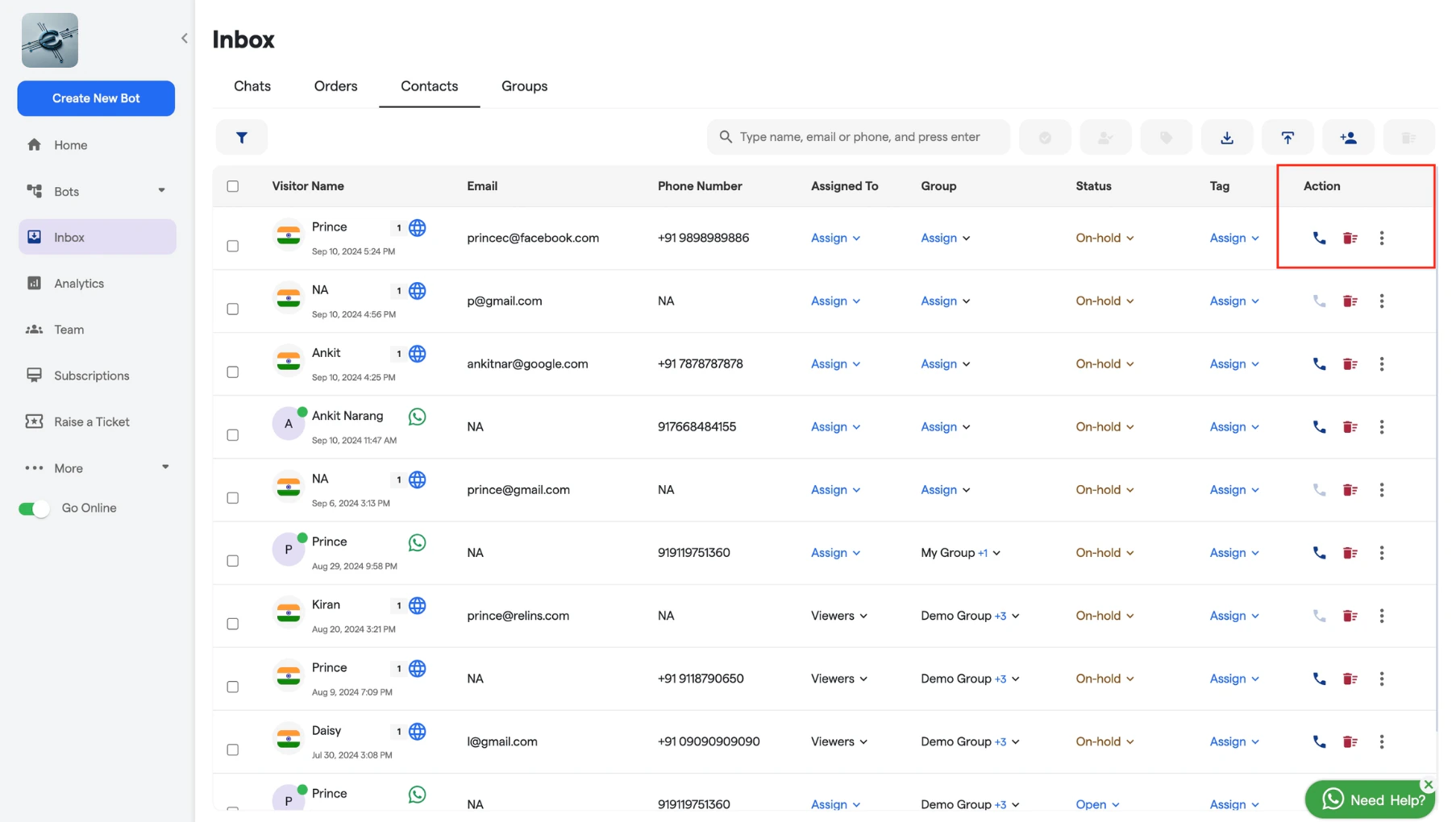1456x822 pixels.
Task: Click email princec@facebook.com
Action: click(533, 238)
